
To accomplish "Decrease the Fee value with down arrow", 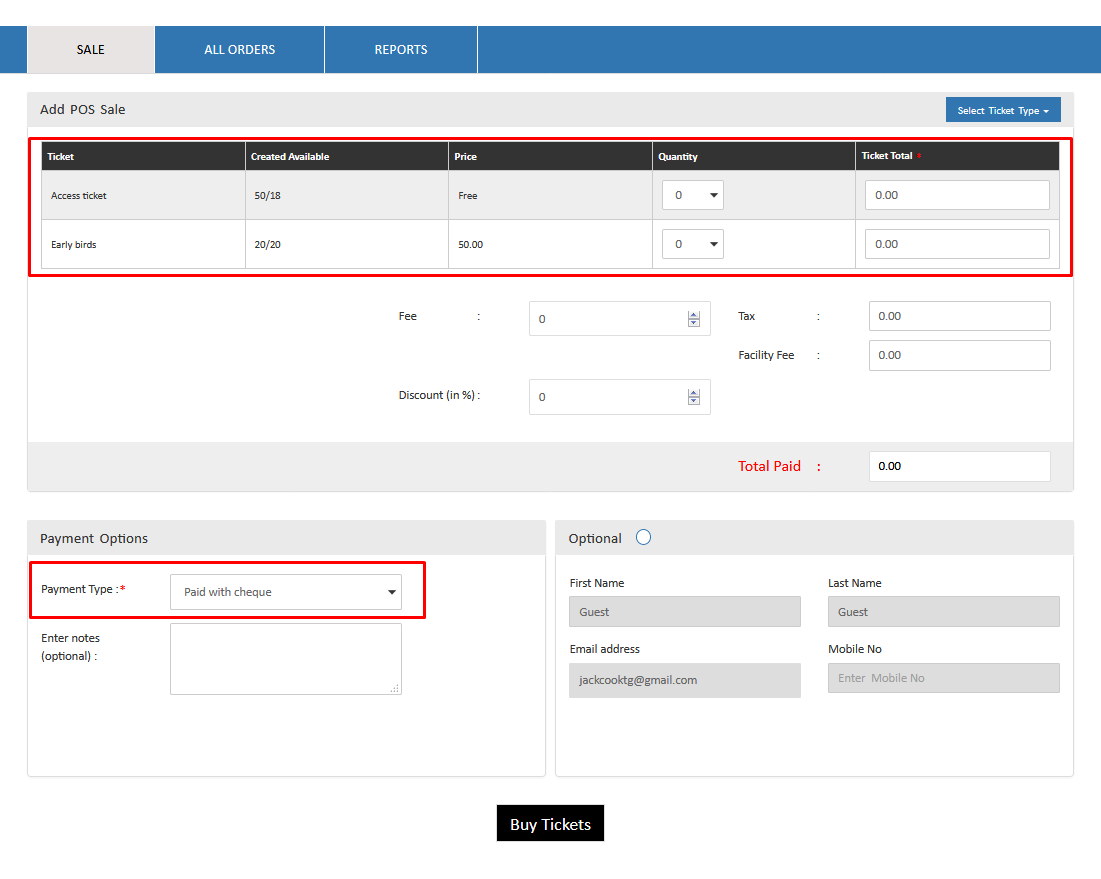I will [x=694, y=323].
